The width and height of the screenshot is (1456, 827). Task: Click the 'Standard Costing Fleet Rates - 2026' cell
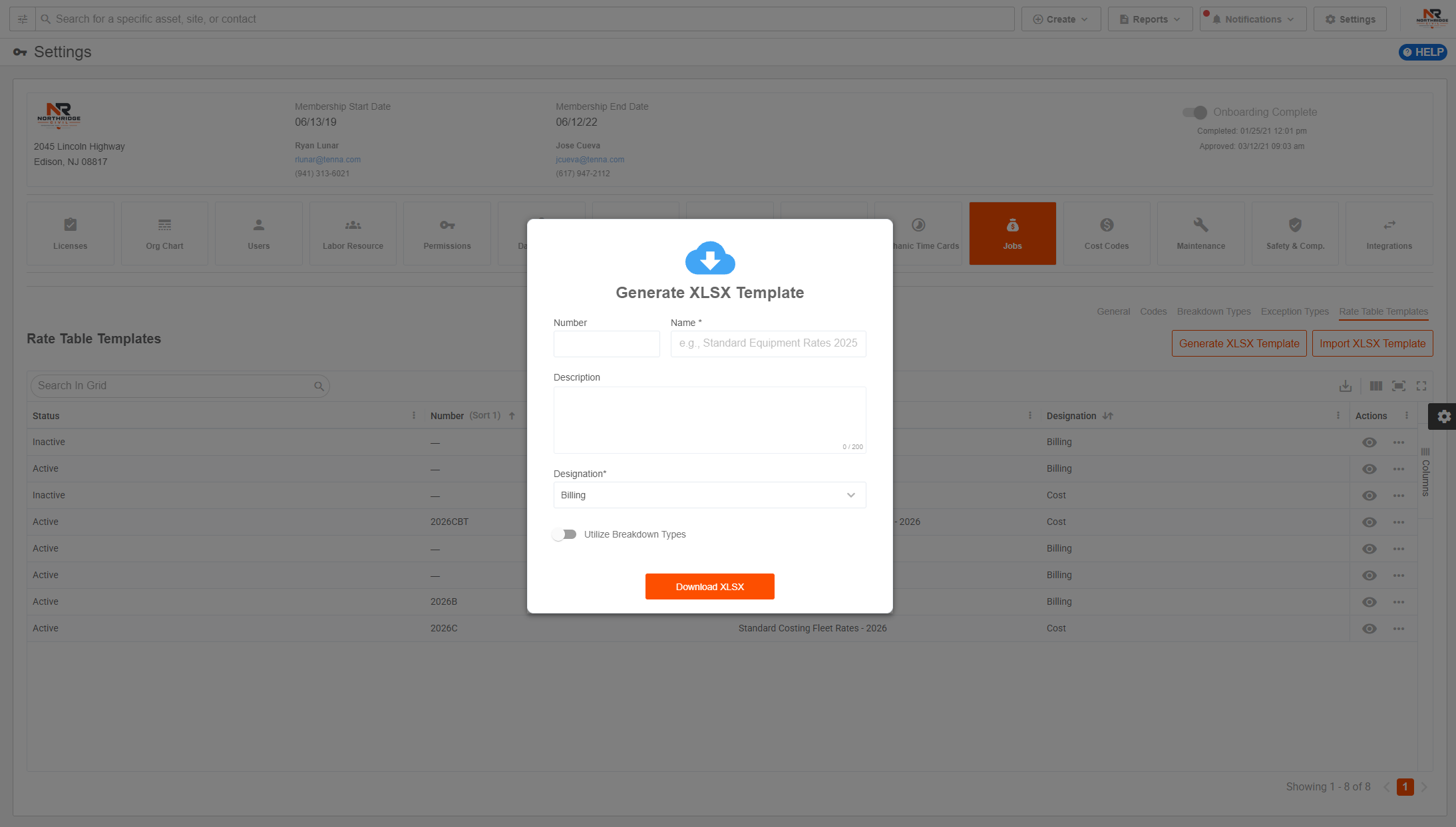(x=812, y=629)
